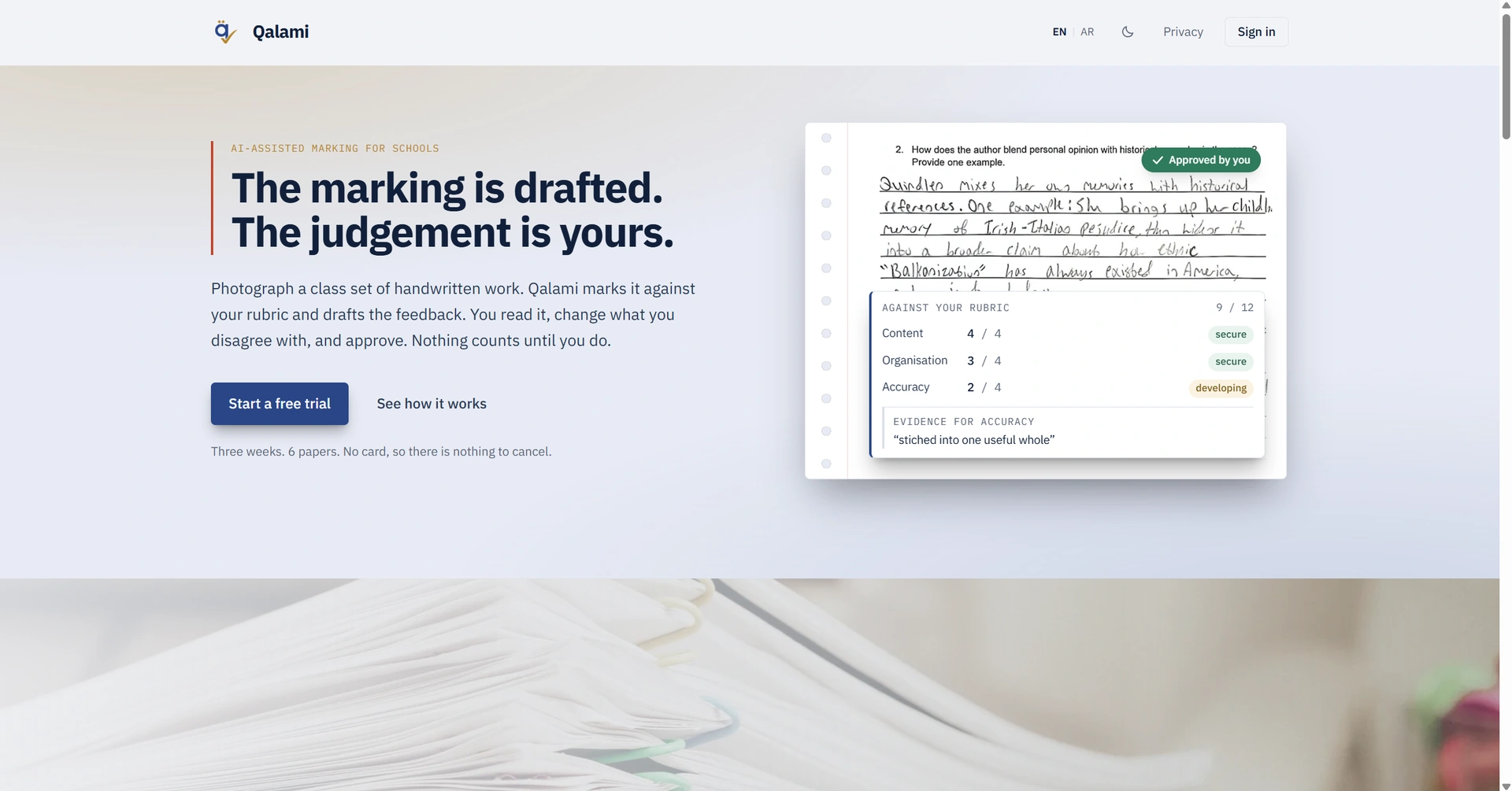Screen dimensions: 1512x791
Task: Switch language to AR
Action: [x=1087, y=32]
